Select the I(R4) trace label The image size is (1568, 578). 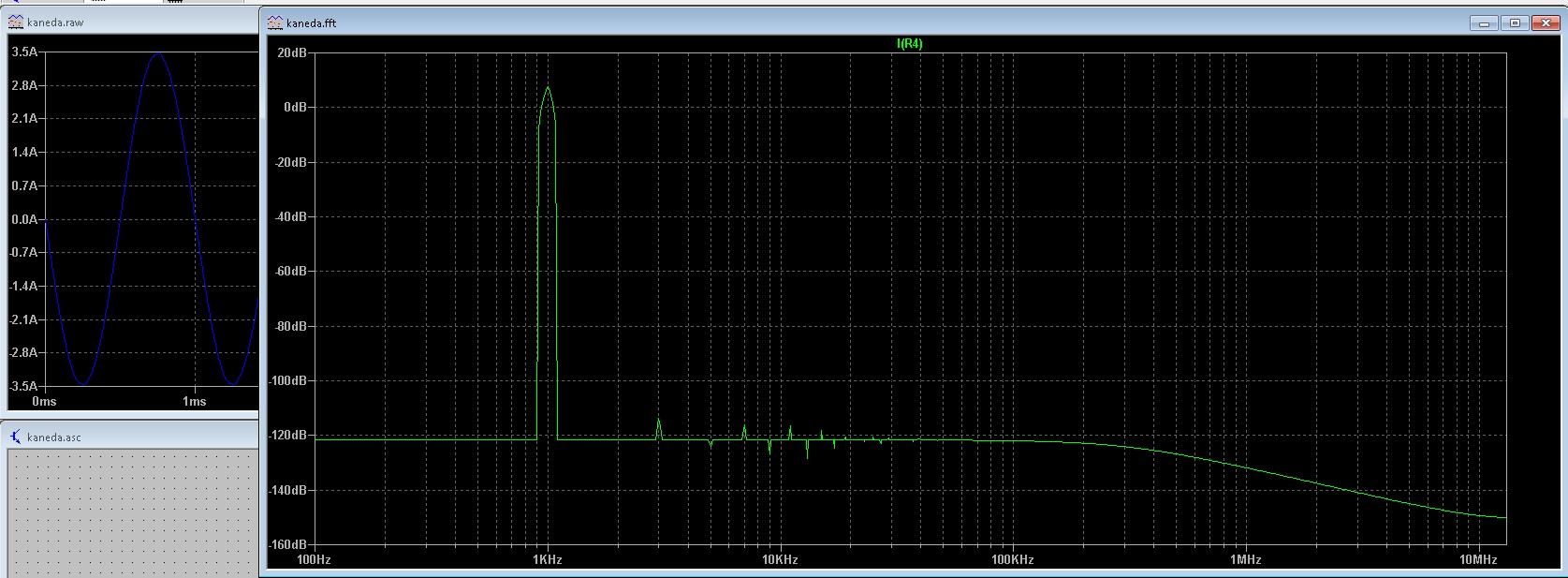pos(910,43)
